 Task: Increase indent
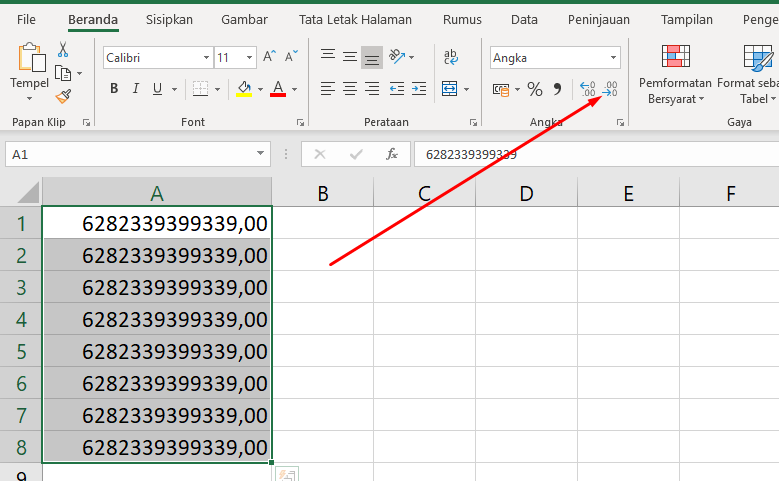pos(419,89)
